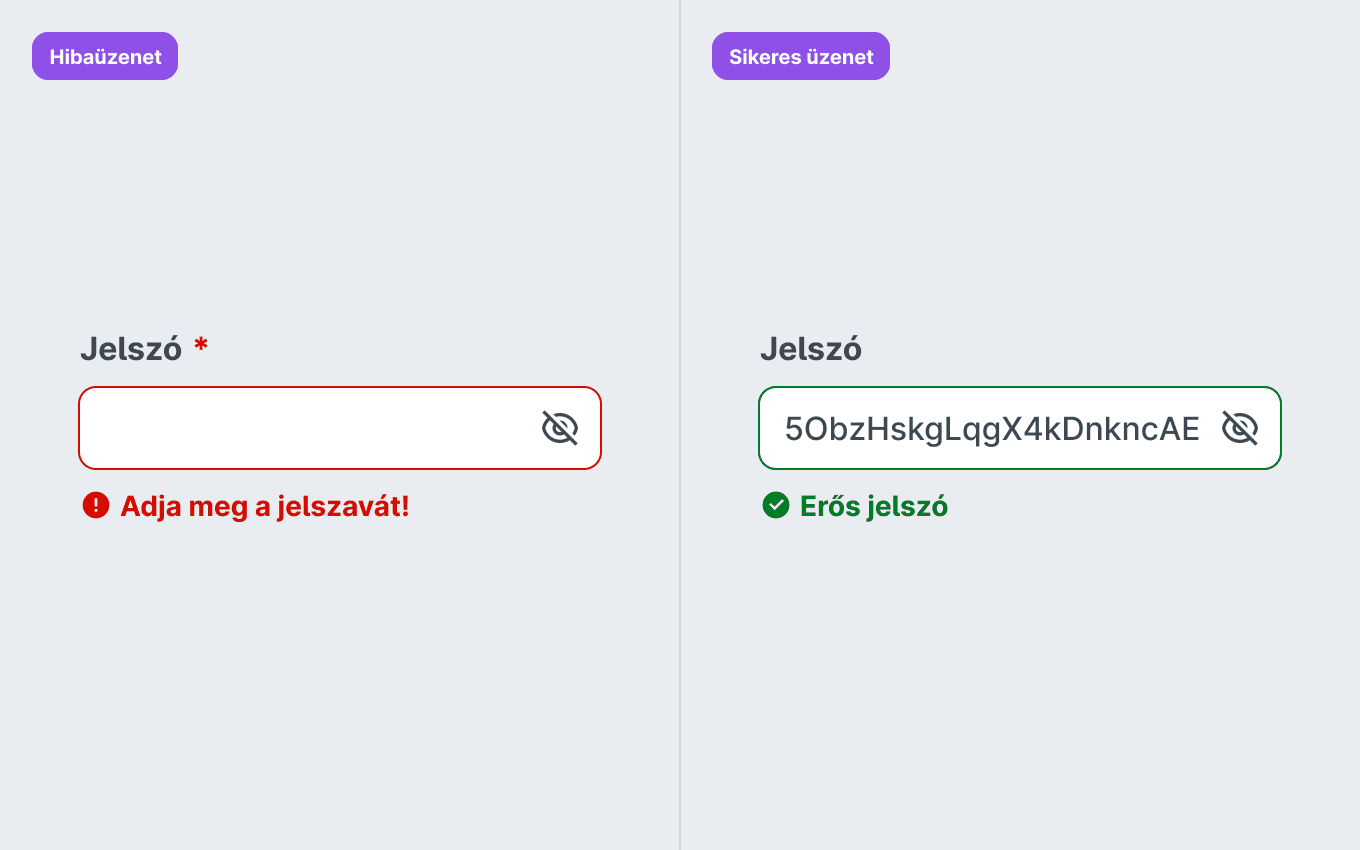Click the vertical divider between the panels

[680, 425]
